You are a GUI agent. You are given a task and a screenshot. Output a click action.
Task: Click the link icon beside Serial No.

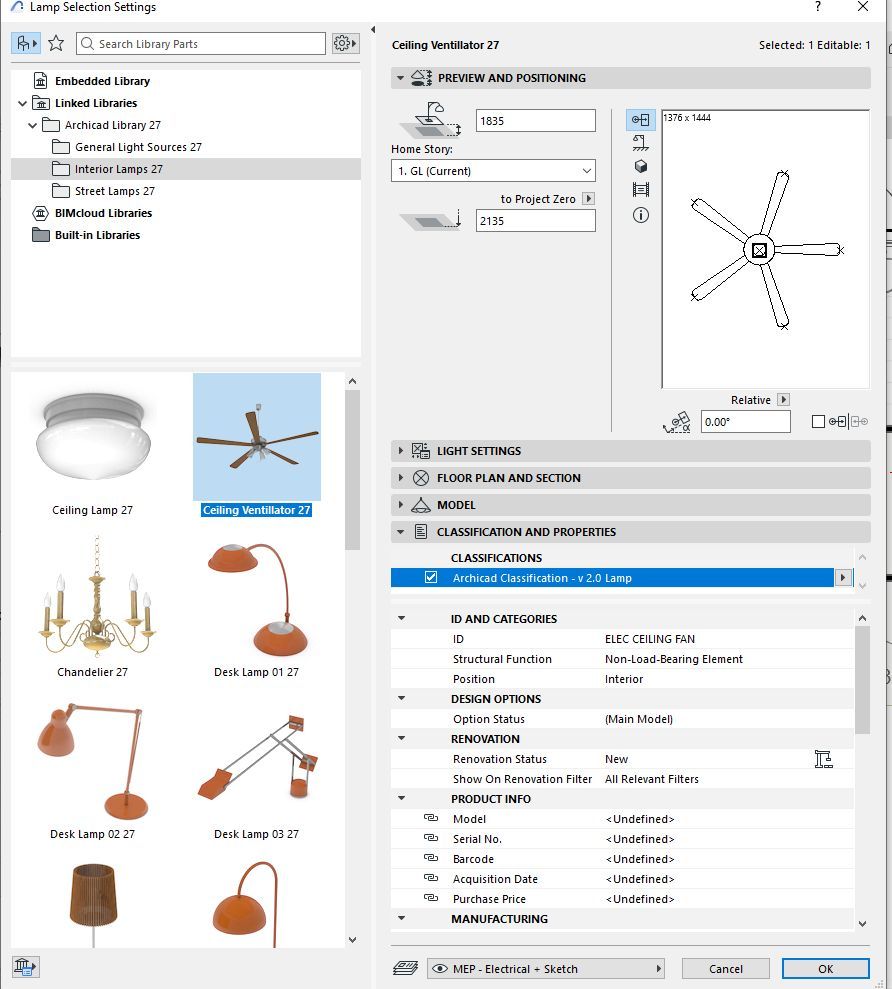pos(431,838)
